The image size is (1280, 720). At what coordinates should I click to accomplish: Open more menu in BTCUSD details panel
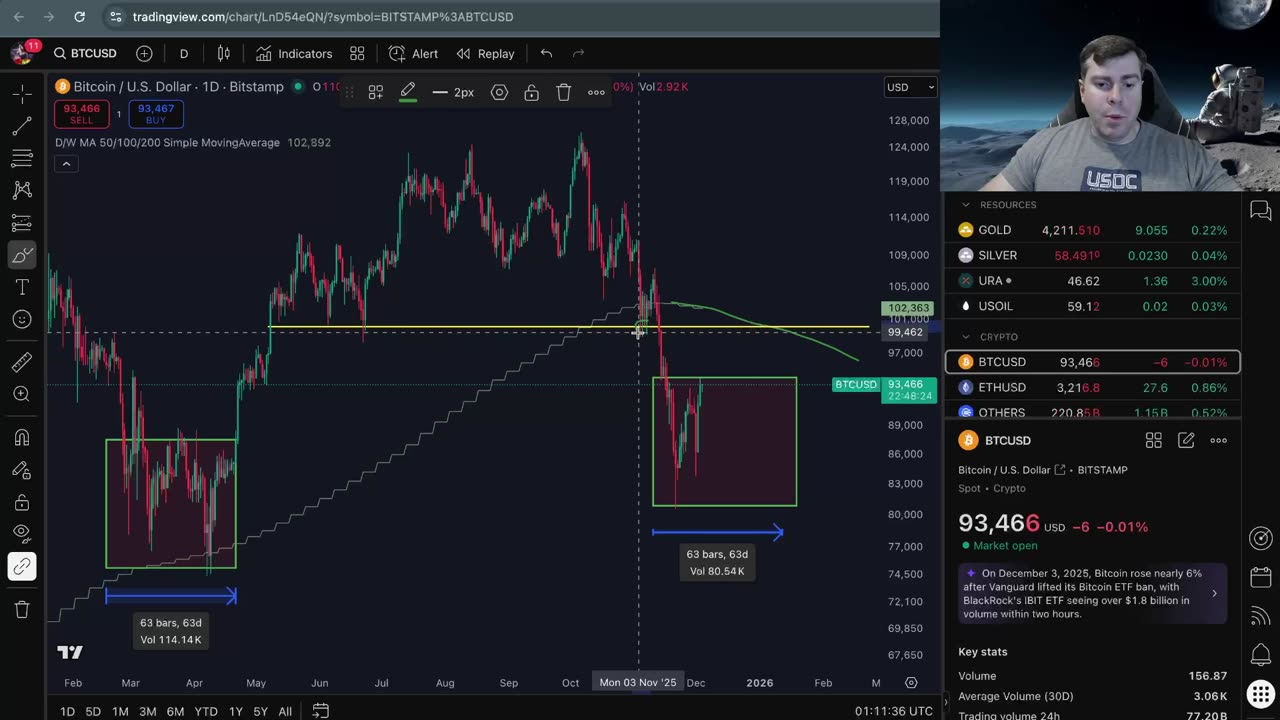[x=1218, y=440]
